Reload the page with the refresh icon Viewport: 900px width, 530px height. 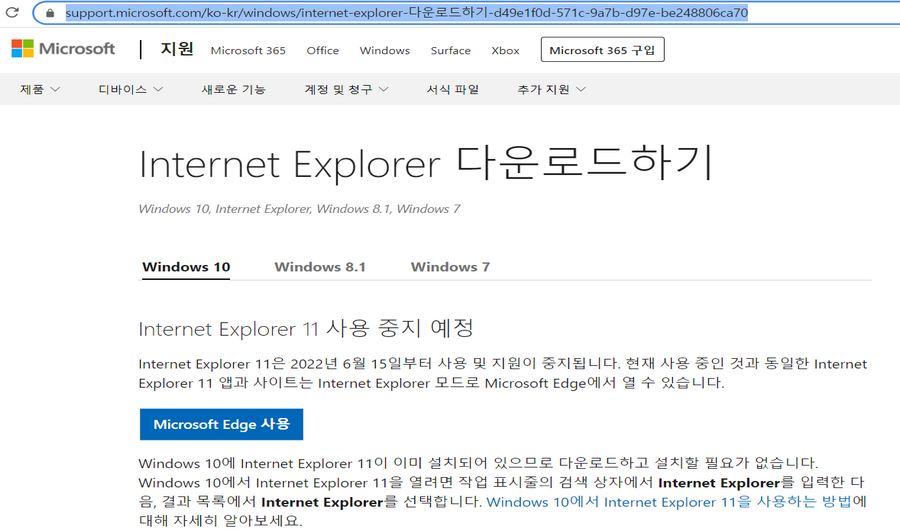pyautogui.click(x=12, y=12)
